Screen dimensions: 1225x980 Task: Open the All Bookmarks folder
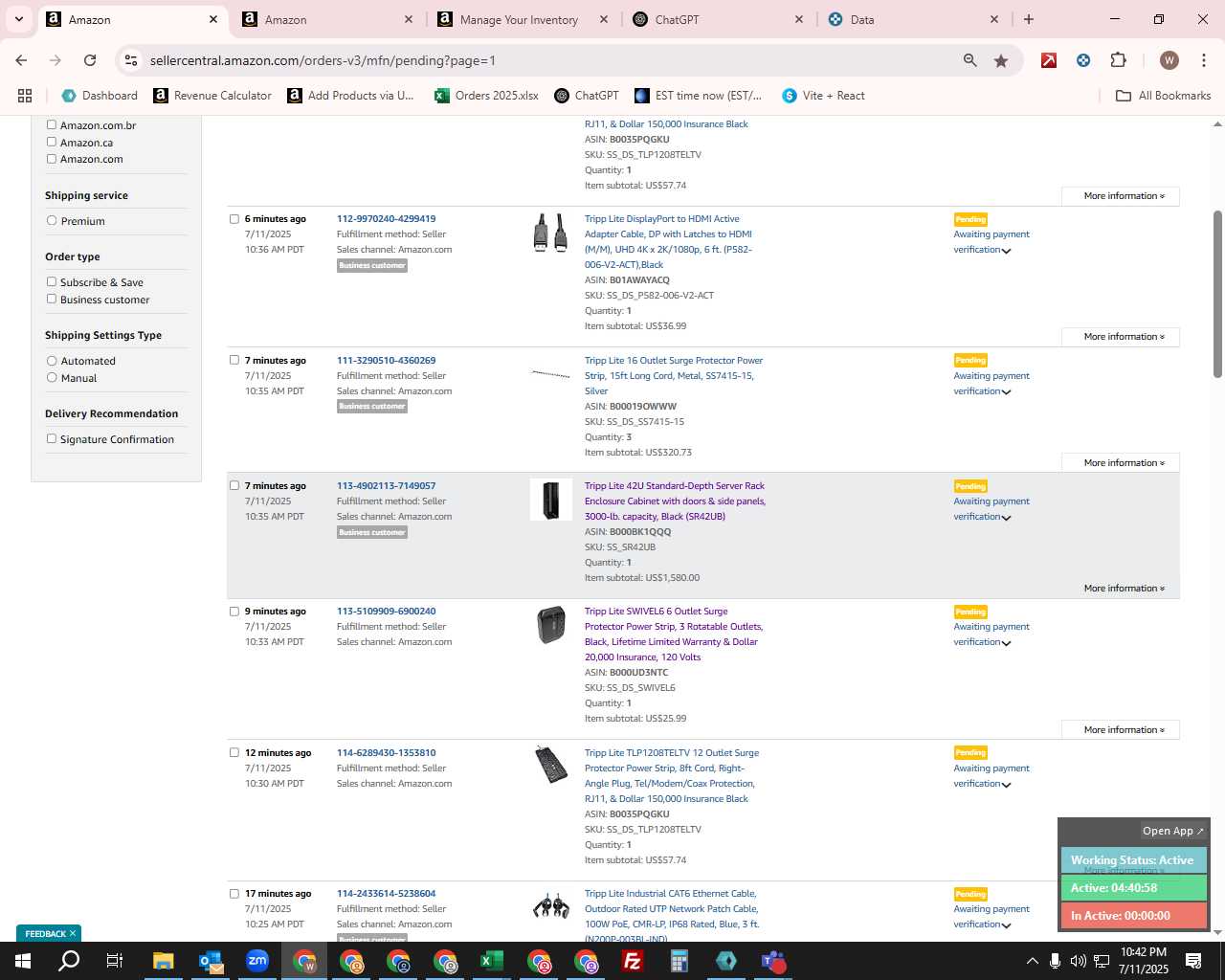pos(1164,96)
